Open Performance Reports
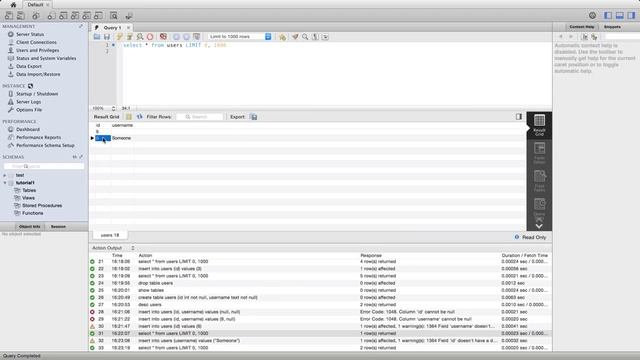This screenshot has width=640, height=360. 38,138
